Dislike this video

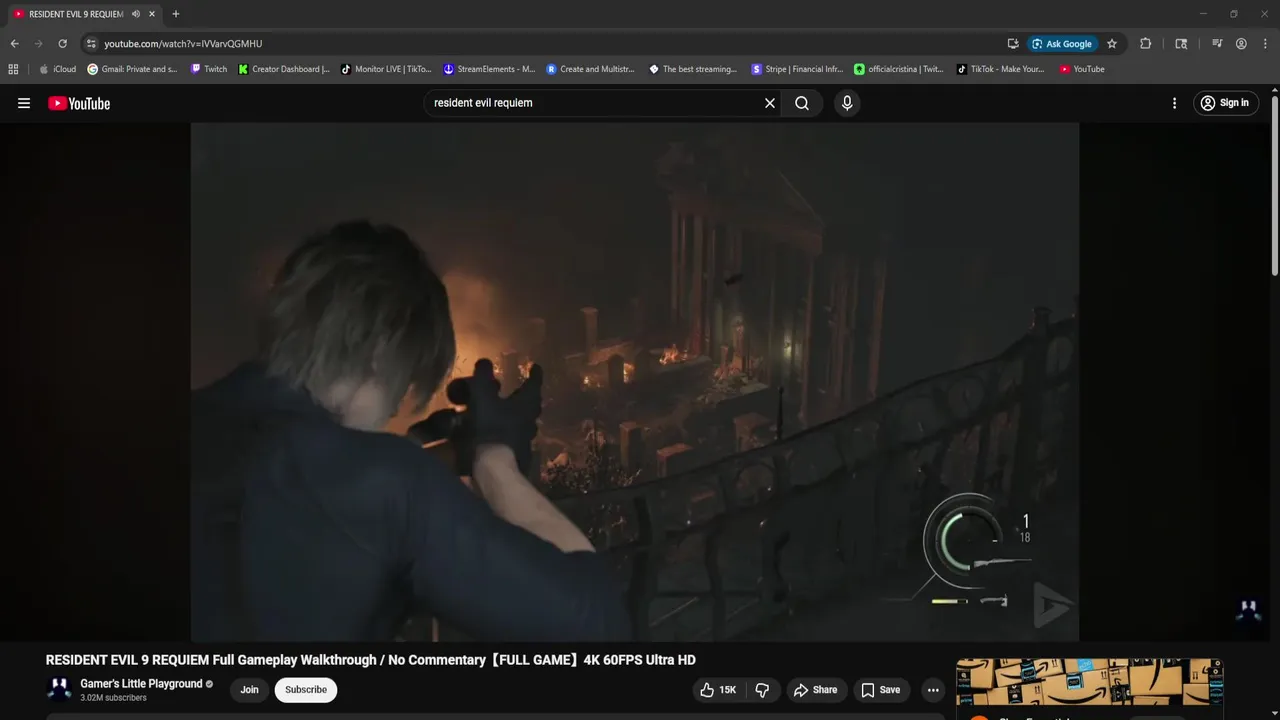point(763,690)
